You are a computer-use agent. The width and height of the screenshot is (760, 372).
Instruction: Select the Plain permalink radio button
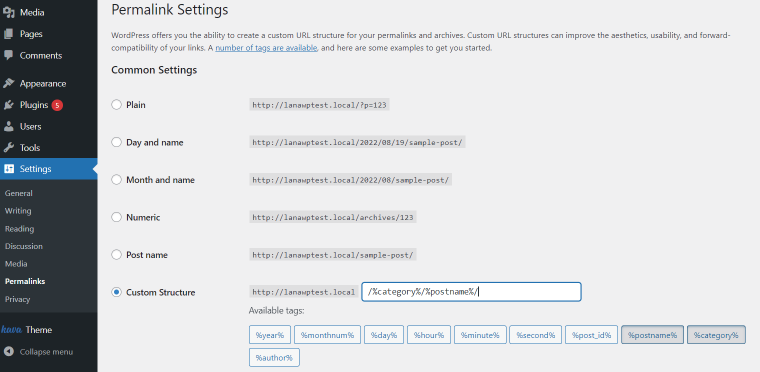coord(116,105)
